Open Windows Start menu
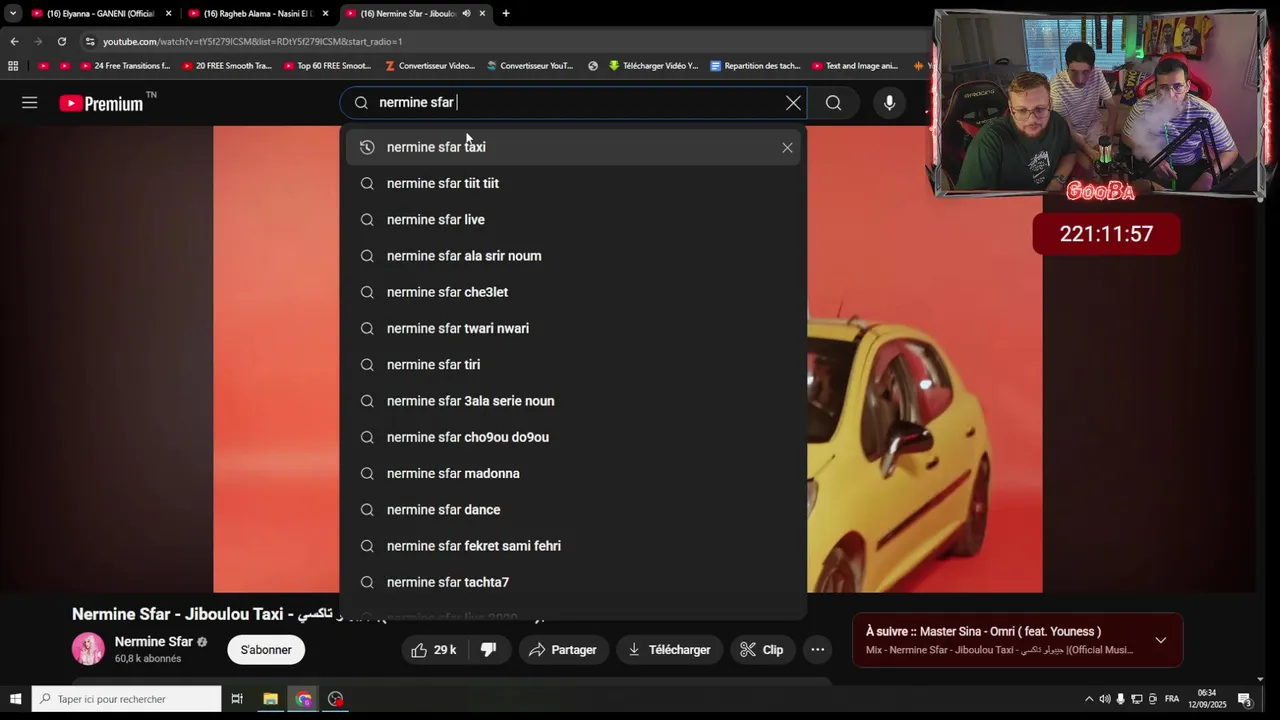This screenshot has width=1280, height=720. point(15,699)
